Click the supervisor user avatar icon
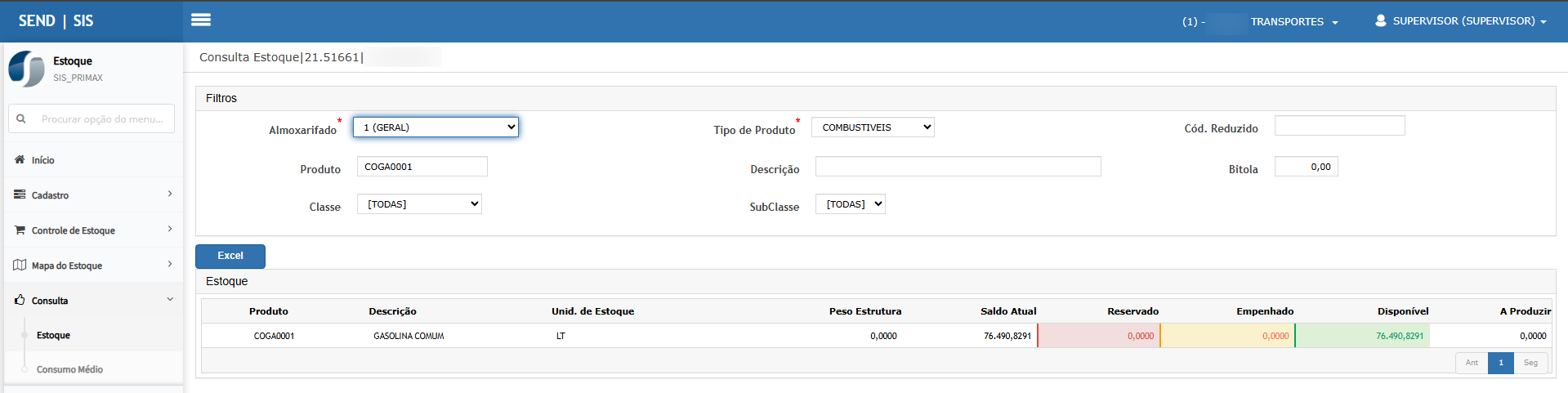The width and height of the screenshot is (1568, 393). click(1380, 20)
